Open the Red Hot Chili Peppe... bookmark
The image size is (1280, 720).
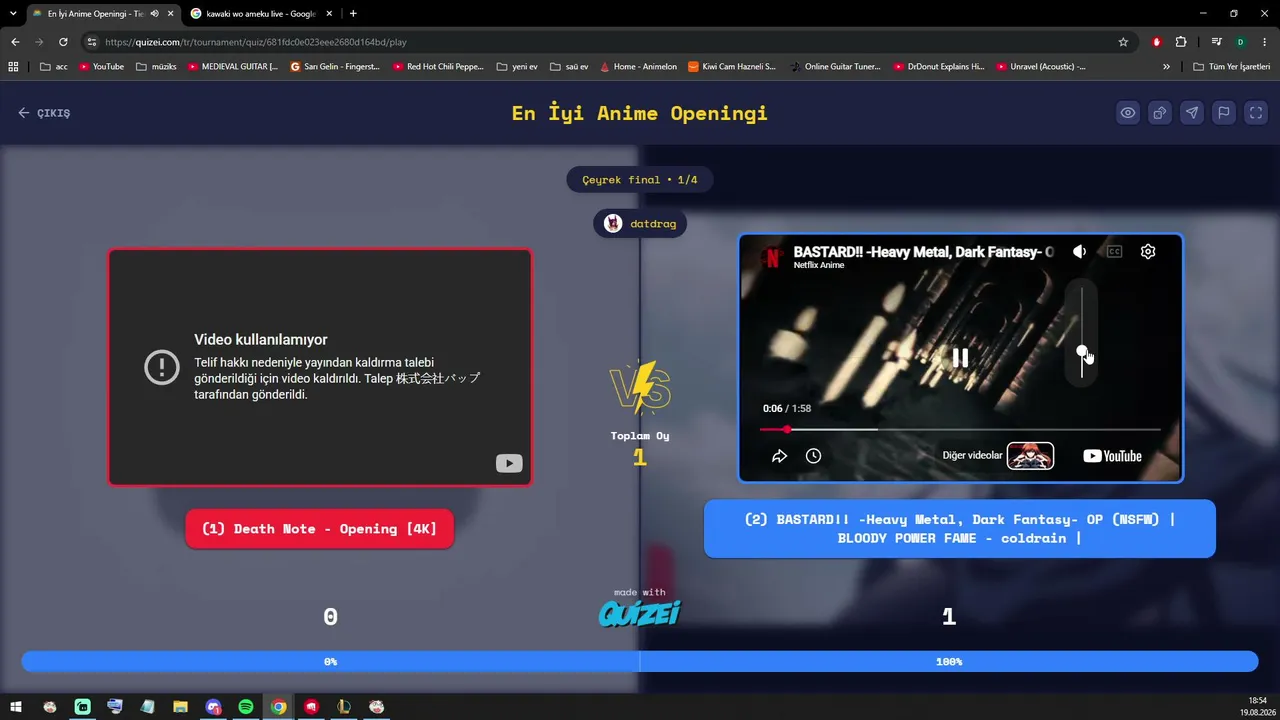[x=438, y=67]
